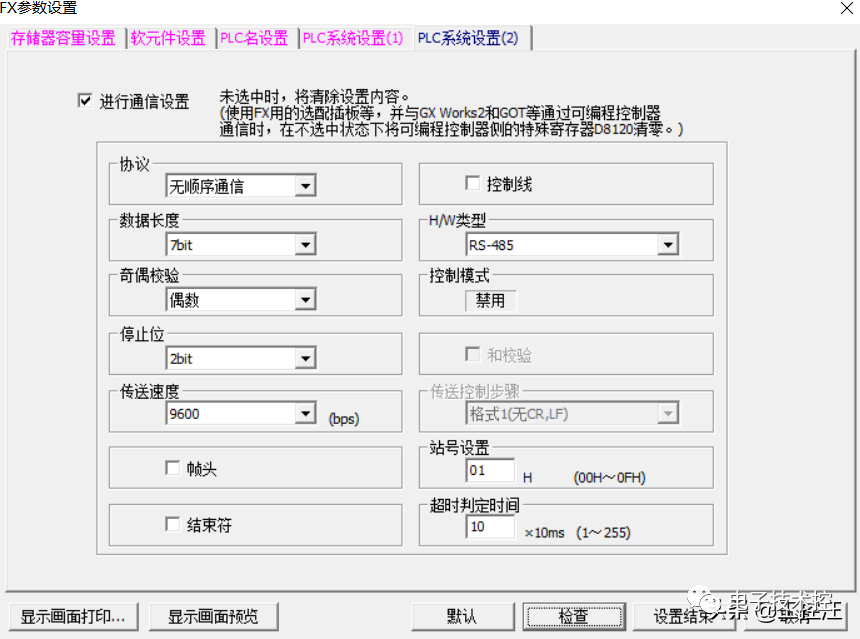Enable the 结束符 checkbox
The height and width of the screenshot is (639, 860).
[172, 525]
